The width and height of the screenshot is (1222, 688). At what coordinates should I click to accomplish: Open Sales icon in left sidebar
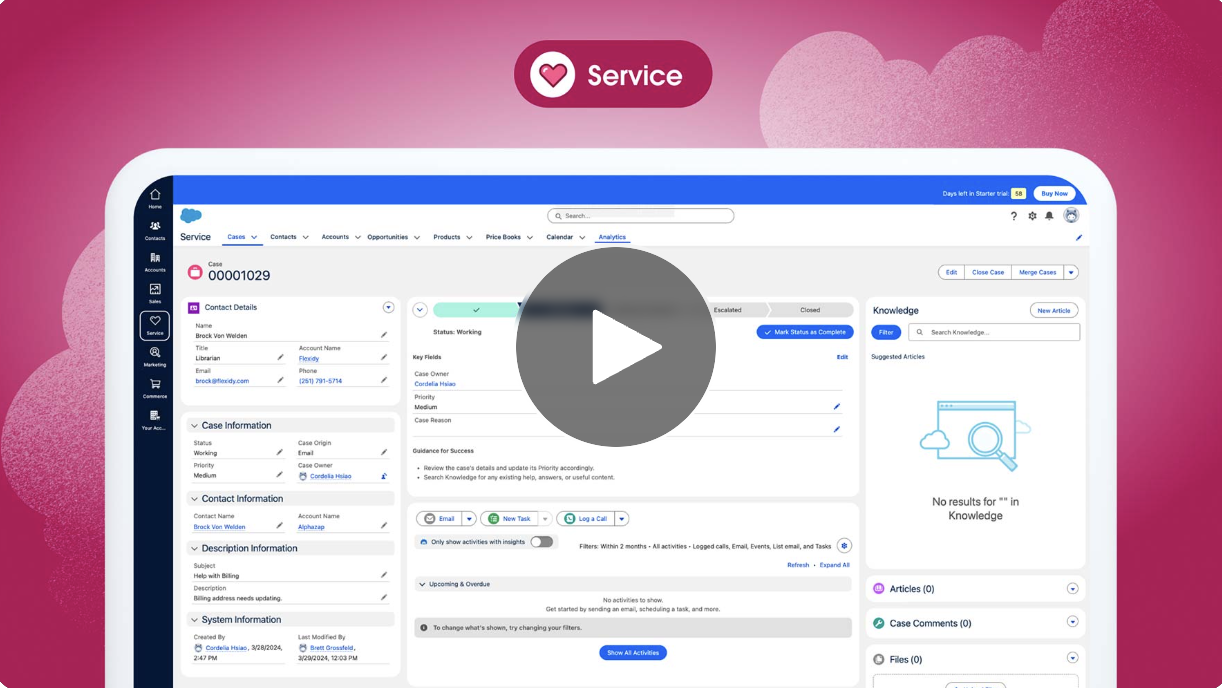pos(155,293)
